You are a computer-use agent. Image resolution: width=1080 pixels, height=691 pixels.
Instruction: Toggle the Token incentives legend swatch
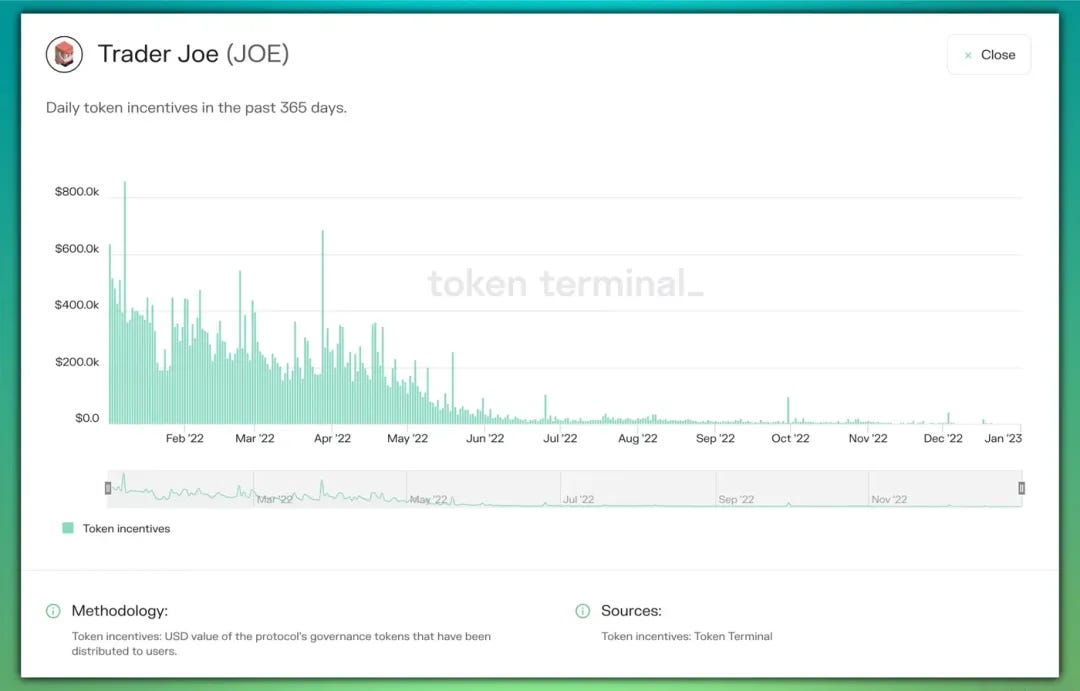[x=68, y=528]
